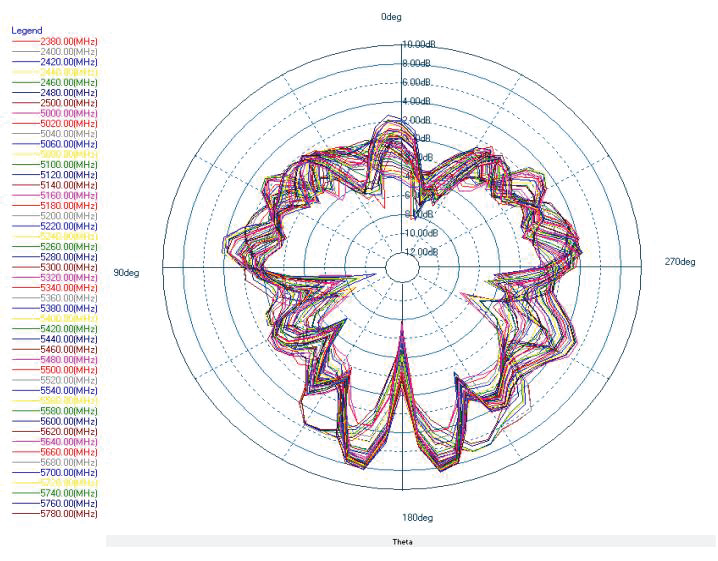Image resolution: width=718 pixels, height=561 pixels.
Task: Select the 5600.00(MHz) legend entry
Action: [68, 421]
